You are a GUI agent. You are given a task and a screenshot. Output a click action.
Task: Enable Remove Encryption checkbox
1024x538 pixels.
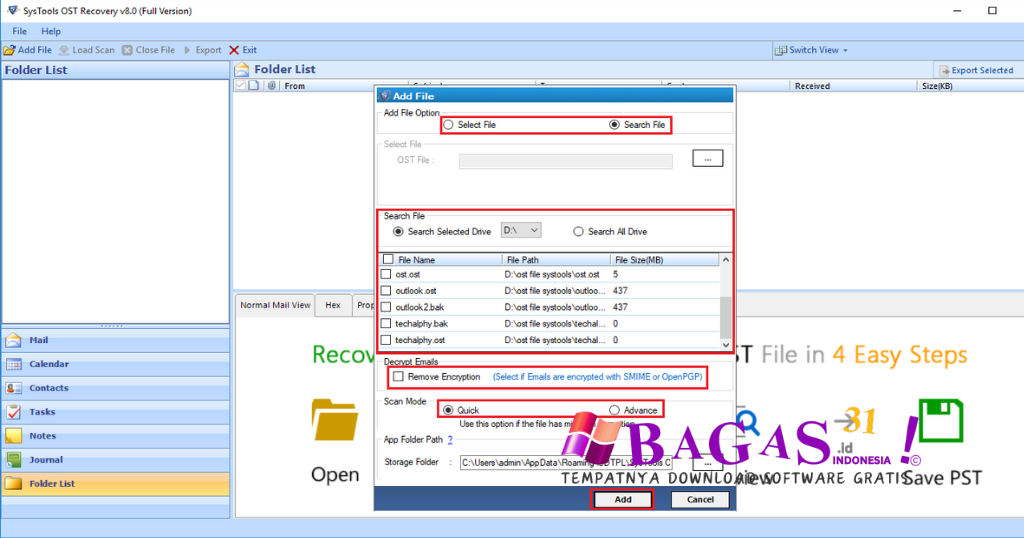398,377
